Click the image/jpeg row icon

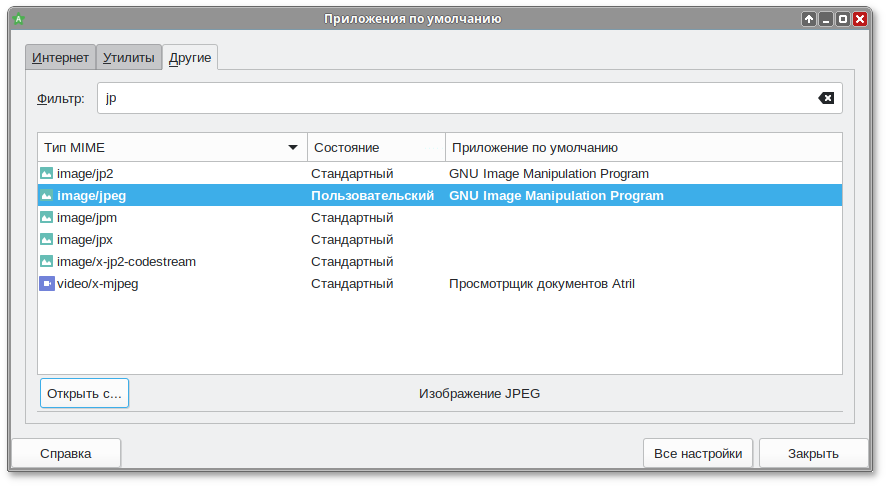click(46, 196)
